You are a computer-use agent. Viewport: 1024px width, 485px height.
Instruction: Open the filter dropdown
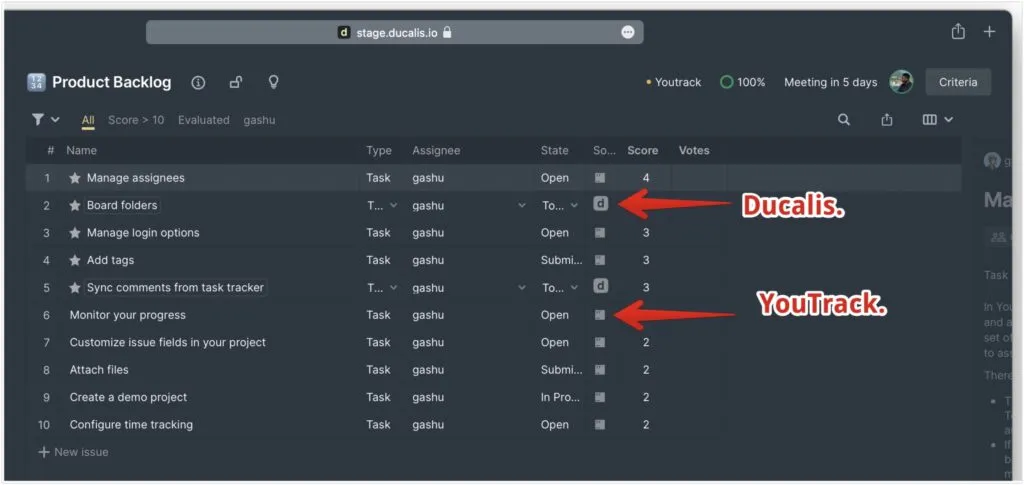click(x=46, y=120)
